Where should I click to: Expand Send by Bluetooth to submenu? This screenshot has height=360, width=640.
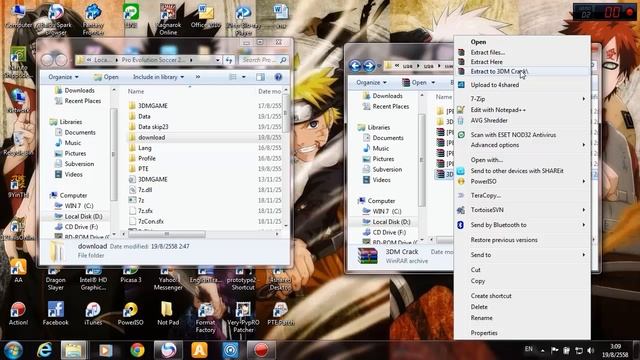(x=522, y=225)
